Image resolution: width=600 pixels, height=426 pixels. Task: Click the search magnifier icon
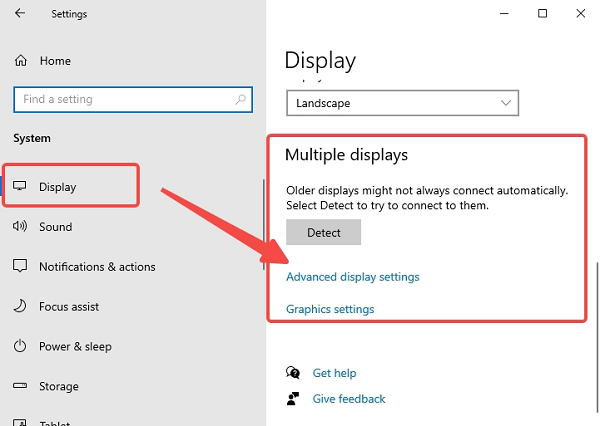coord(239,100)
